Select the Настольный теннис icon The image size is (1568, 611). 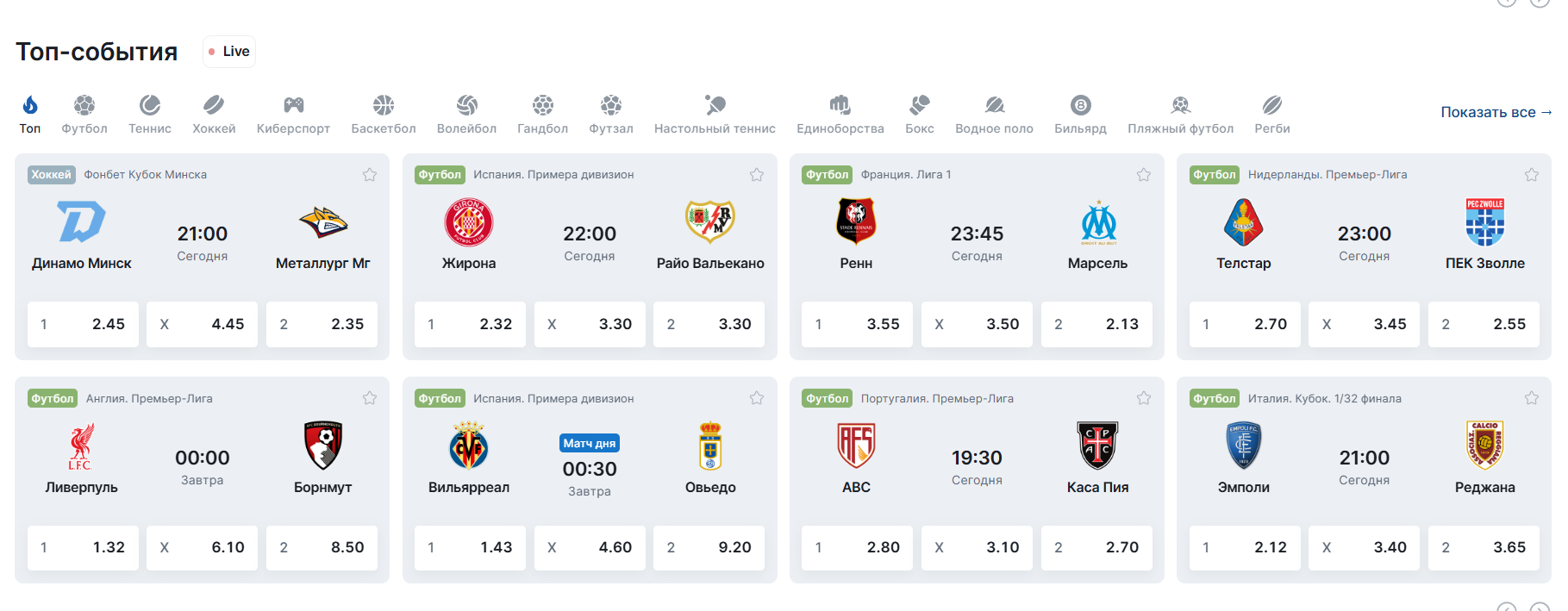tap(715, 105)
